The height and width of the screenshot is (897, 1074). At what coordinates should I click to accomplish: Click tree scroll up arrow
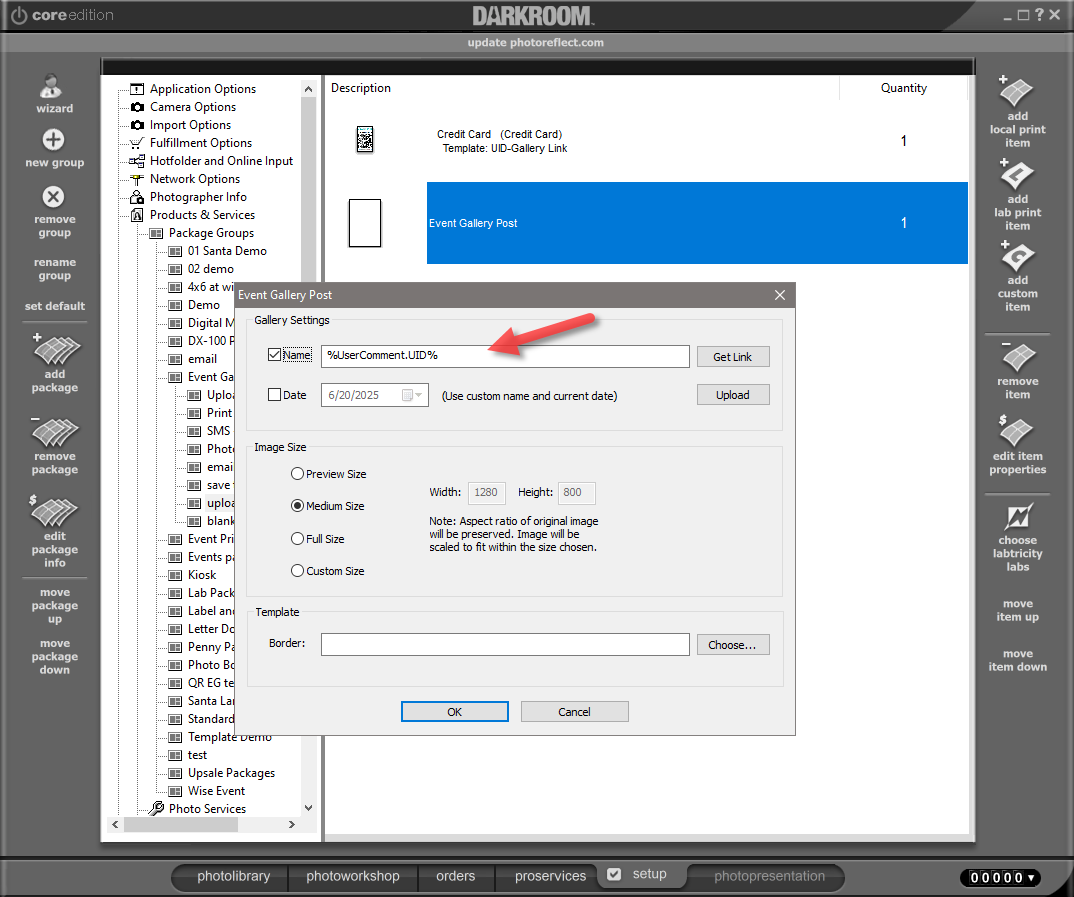(308, 89)
